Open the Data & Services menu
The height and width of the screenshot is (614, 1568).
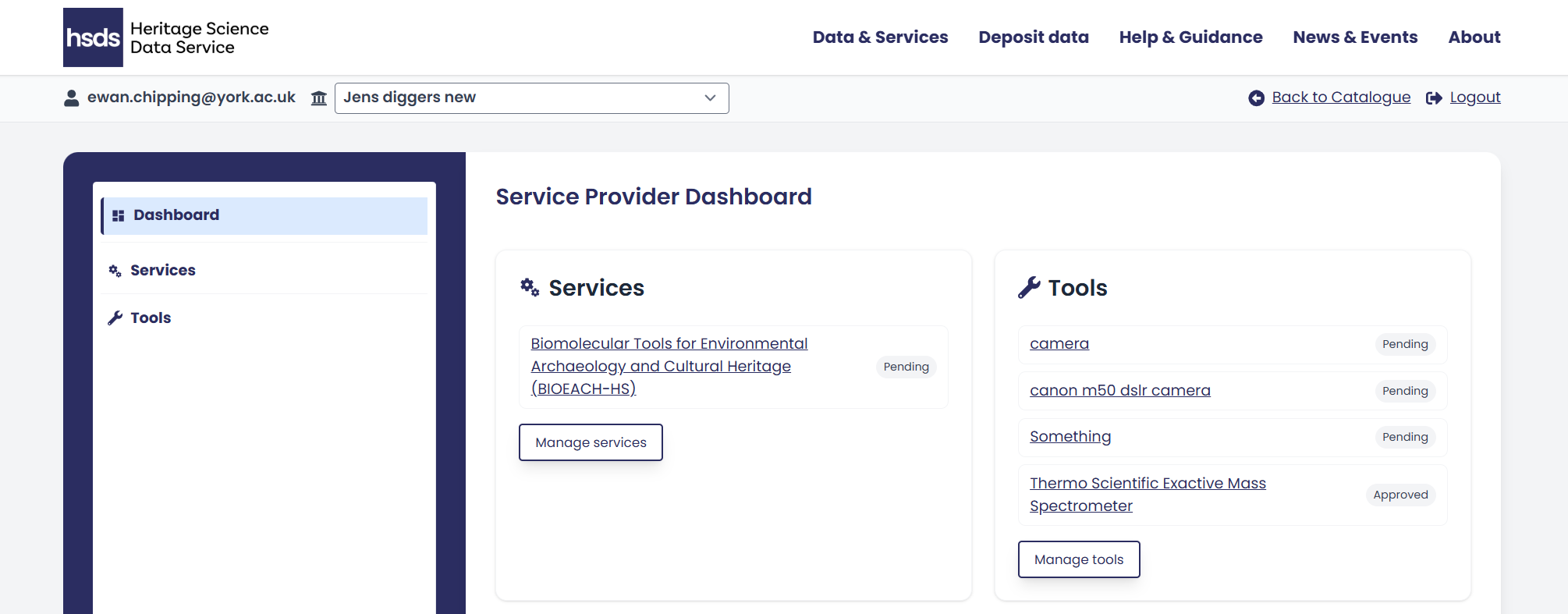click(881, 37)
